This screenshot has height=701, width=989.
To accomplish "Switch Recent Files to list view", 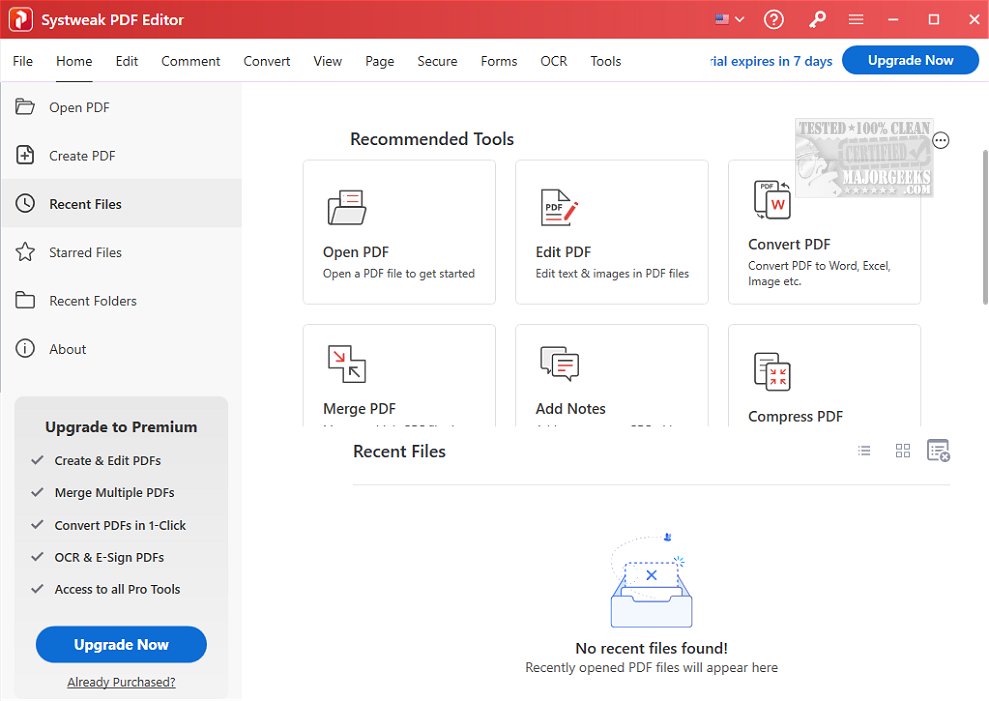I will (864, 450).
